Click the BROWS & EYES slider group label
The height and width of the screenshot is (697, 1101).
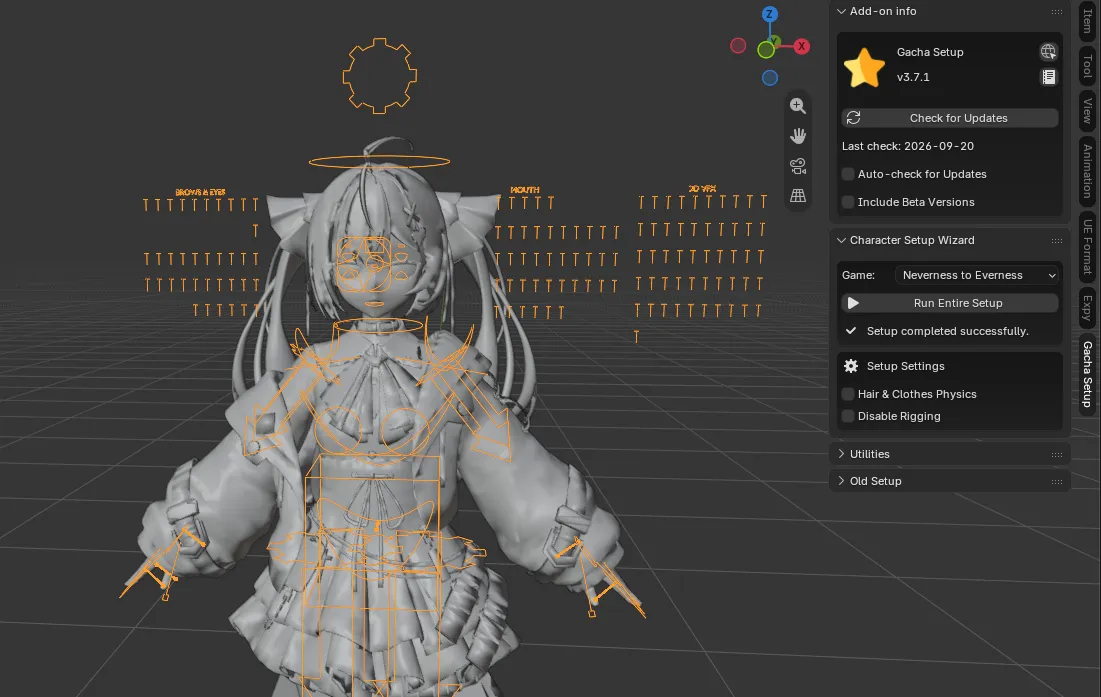(x=200, y=192)
